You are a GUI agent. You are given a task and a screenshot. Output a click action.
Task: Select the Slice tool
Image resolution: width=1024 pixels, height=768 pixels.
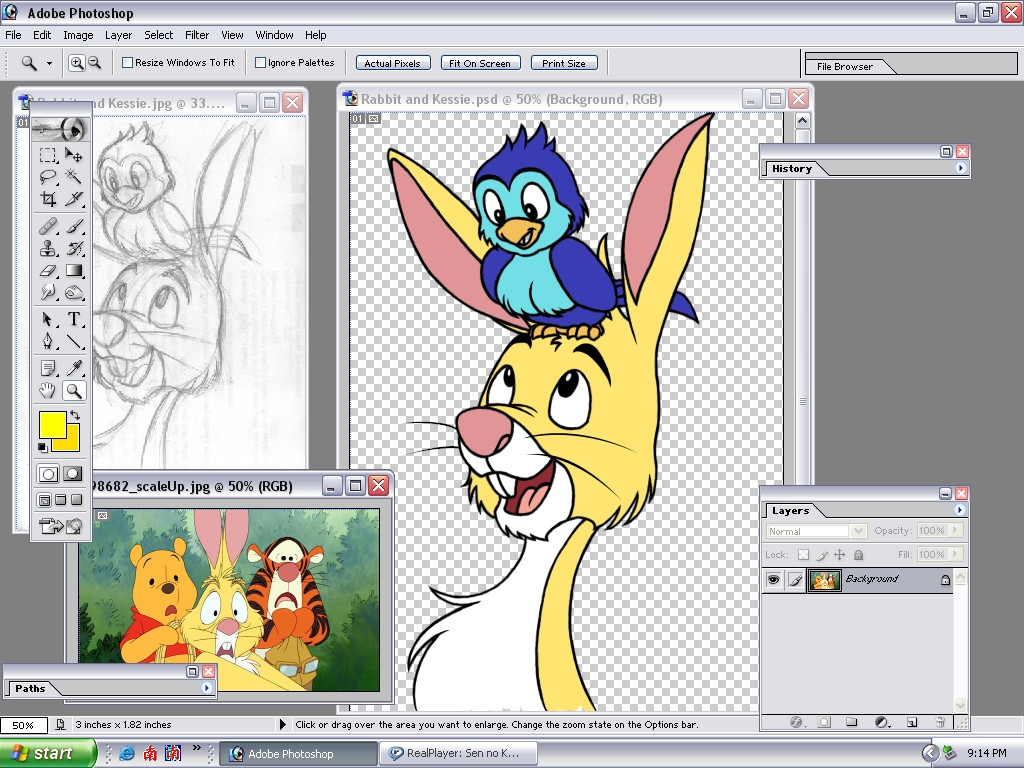74,198
